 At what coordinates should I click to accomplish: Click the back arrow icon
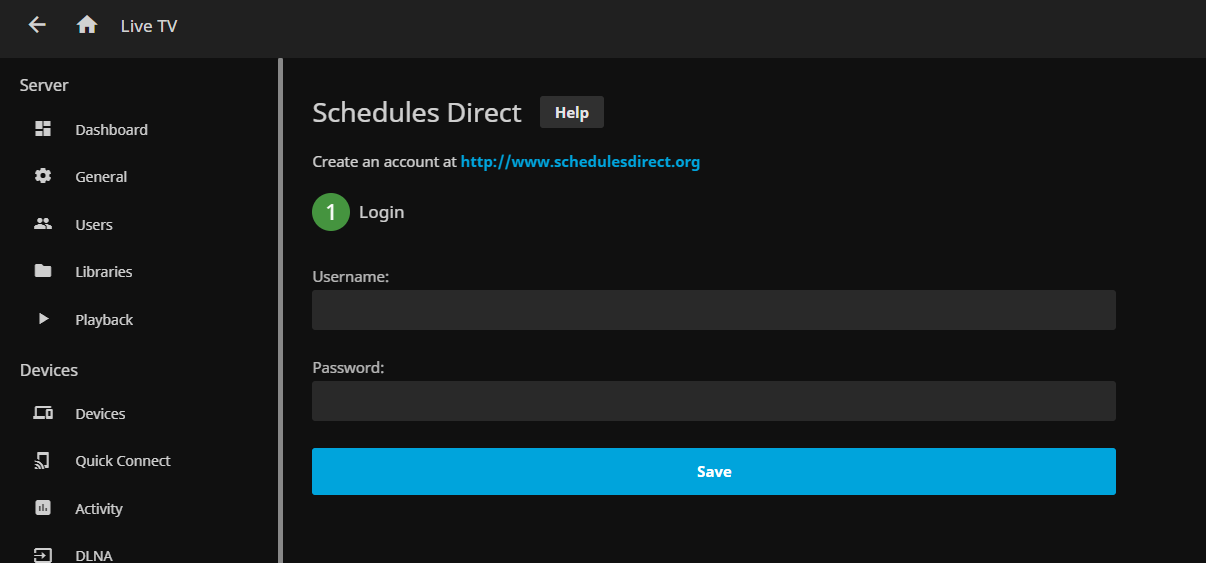(37, 25)
